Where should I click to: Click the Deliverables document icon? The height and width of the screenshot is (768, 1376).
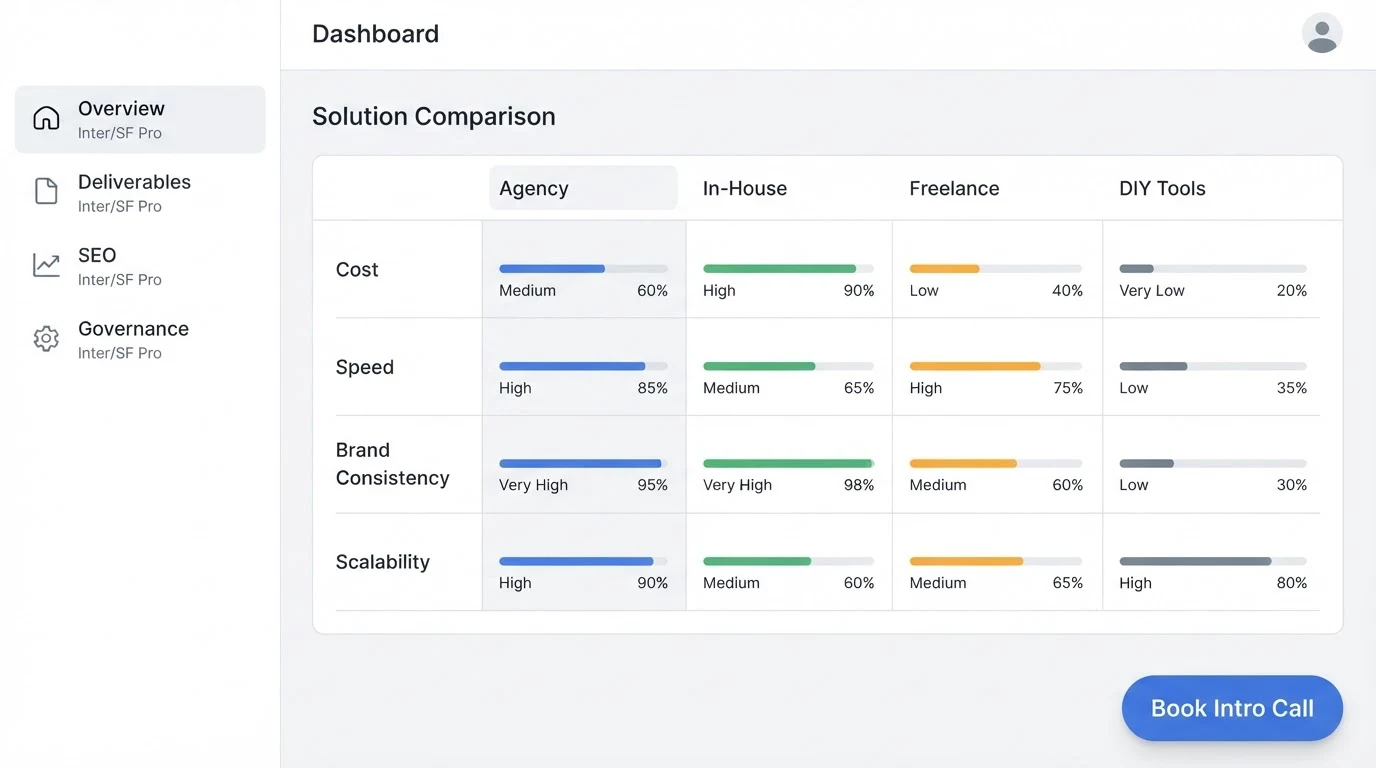[x=46, y=191]
